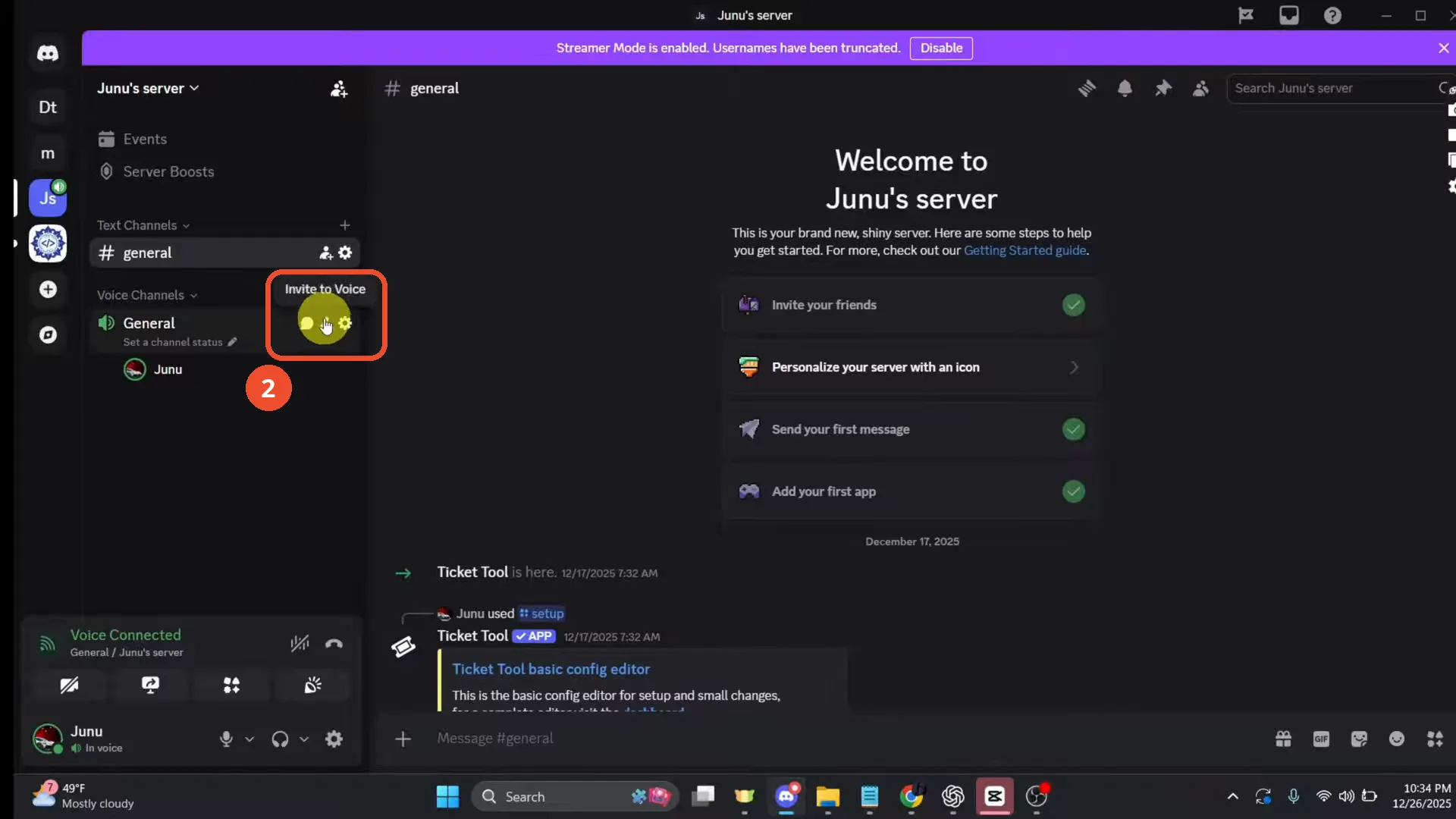
Task: Open Windows Start menu on taskbar
Action: pos(447,796)
